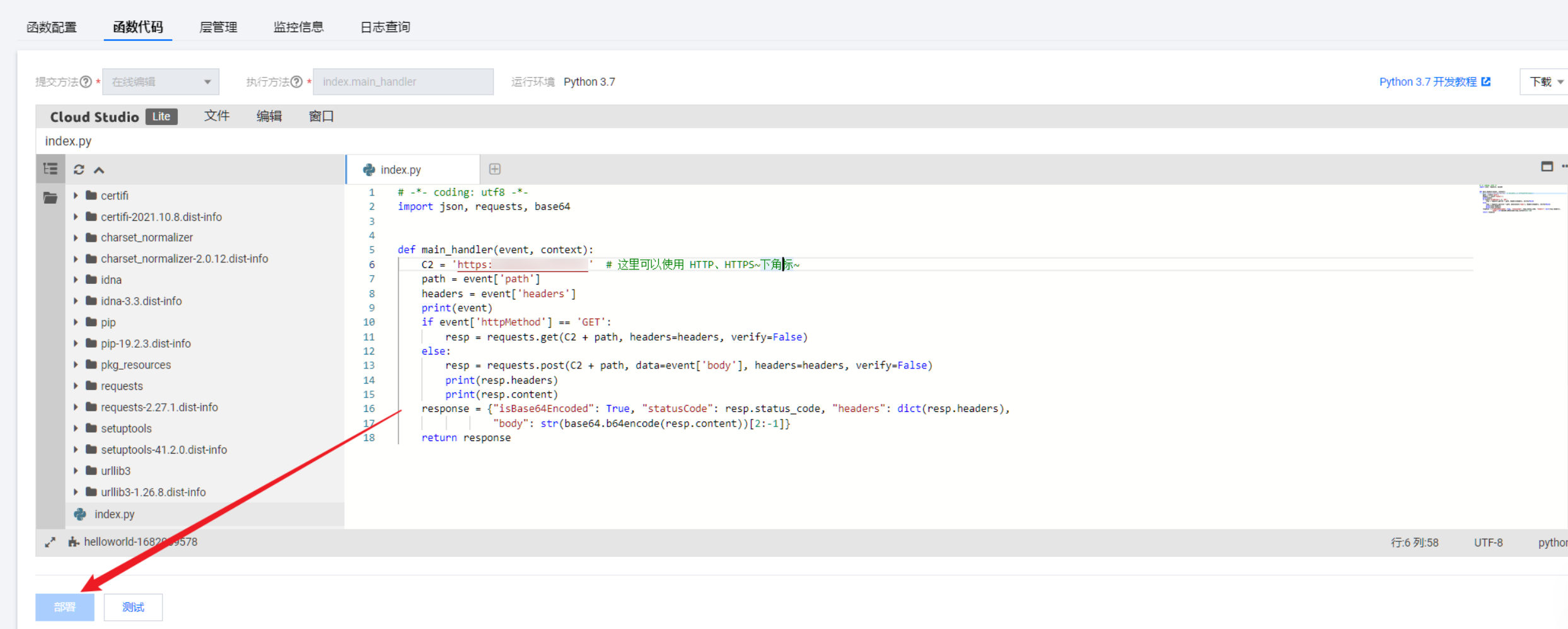The height and width of the screenshot is (629, 1568).
Task: Click line number 10 in the gutter
Action: tap(369, 322)
